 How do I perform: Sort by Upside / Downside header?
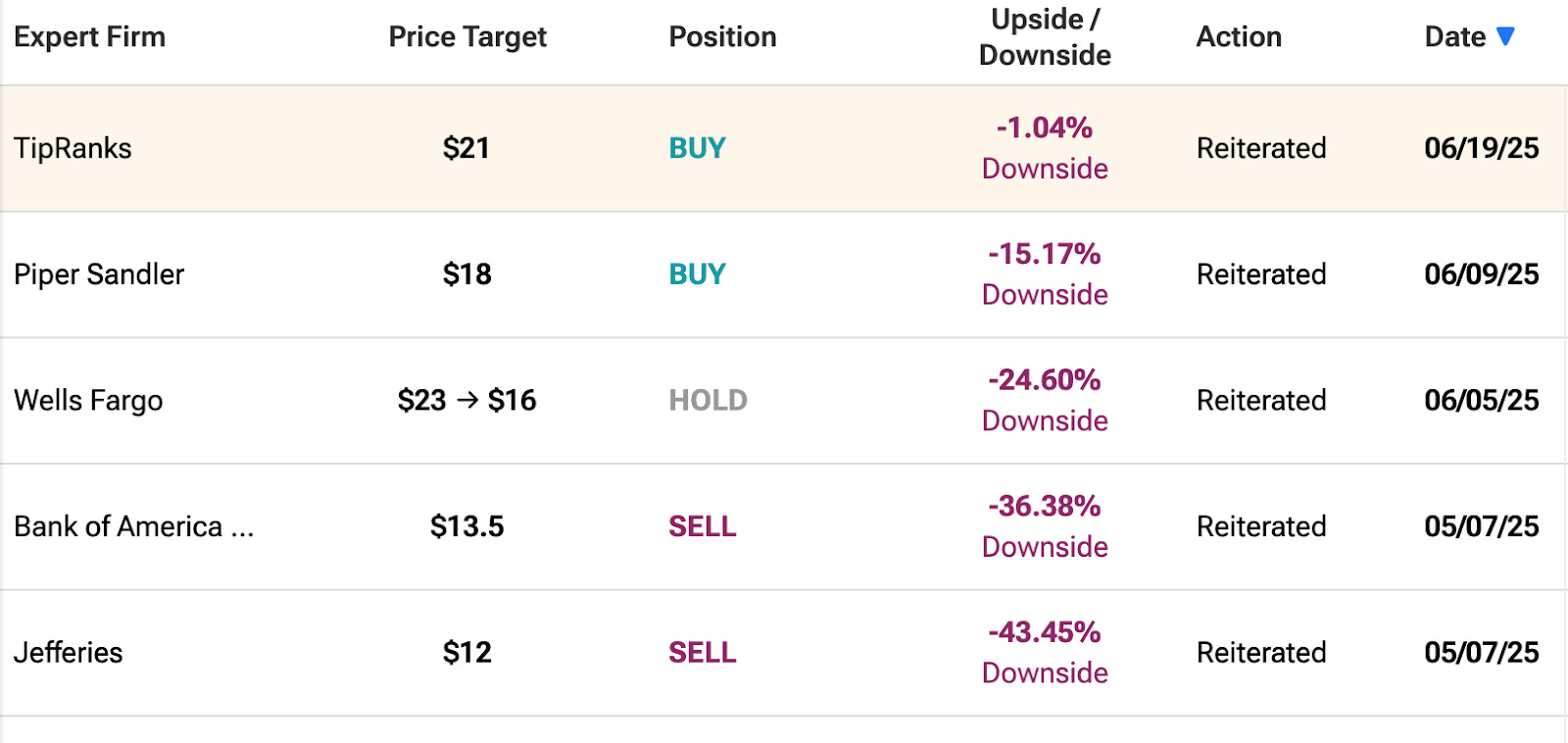tap(1045, 37)
